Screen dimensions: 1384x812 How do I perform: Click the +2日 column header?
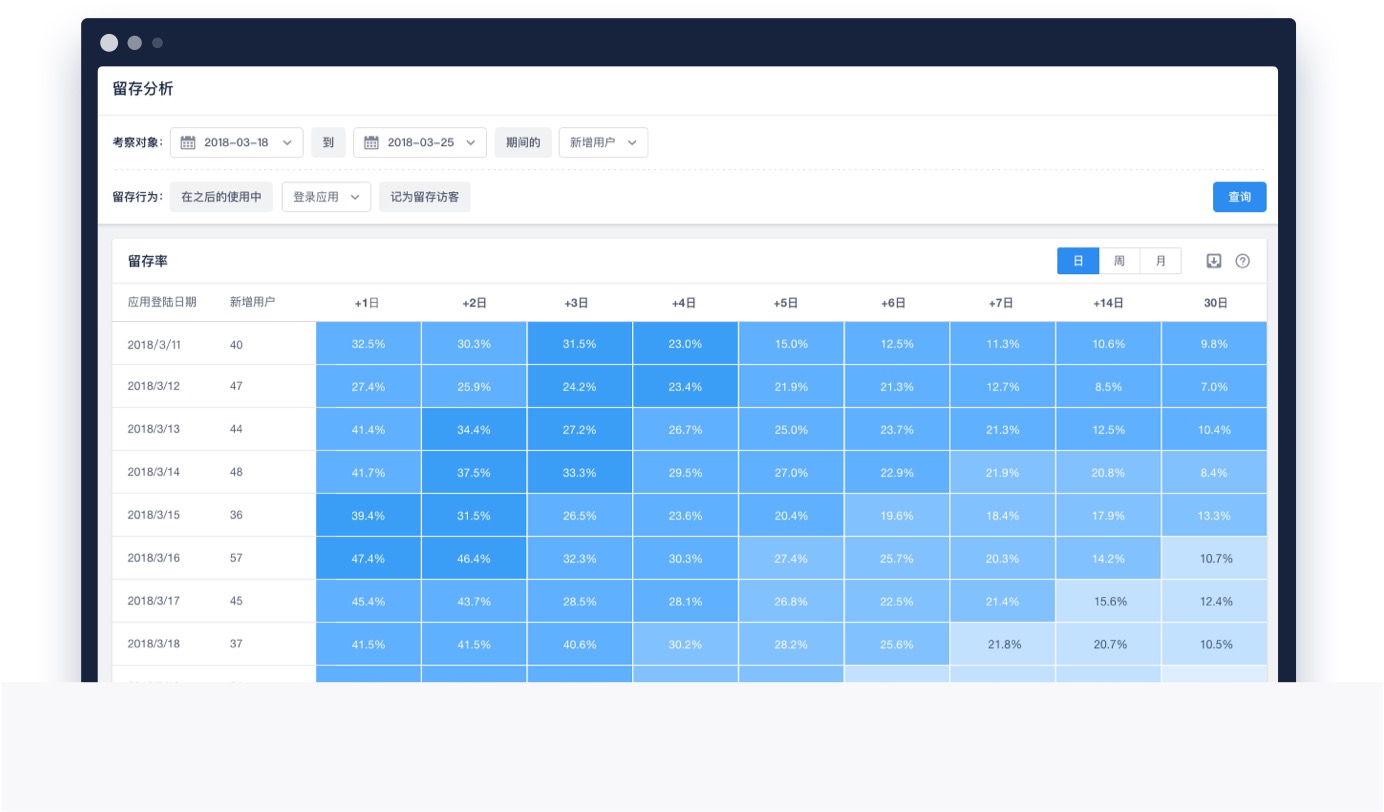tap(474, 303)
